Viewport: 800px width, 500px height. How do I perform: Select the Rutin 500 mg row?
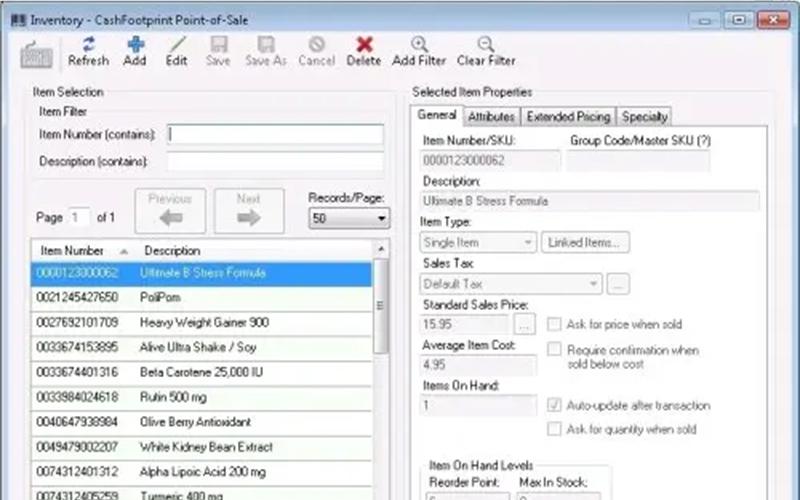[x=202, y=397]
